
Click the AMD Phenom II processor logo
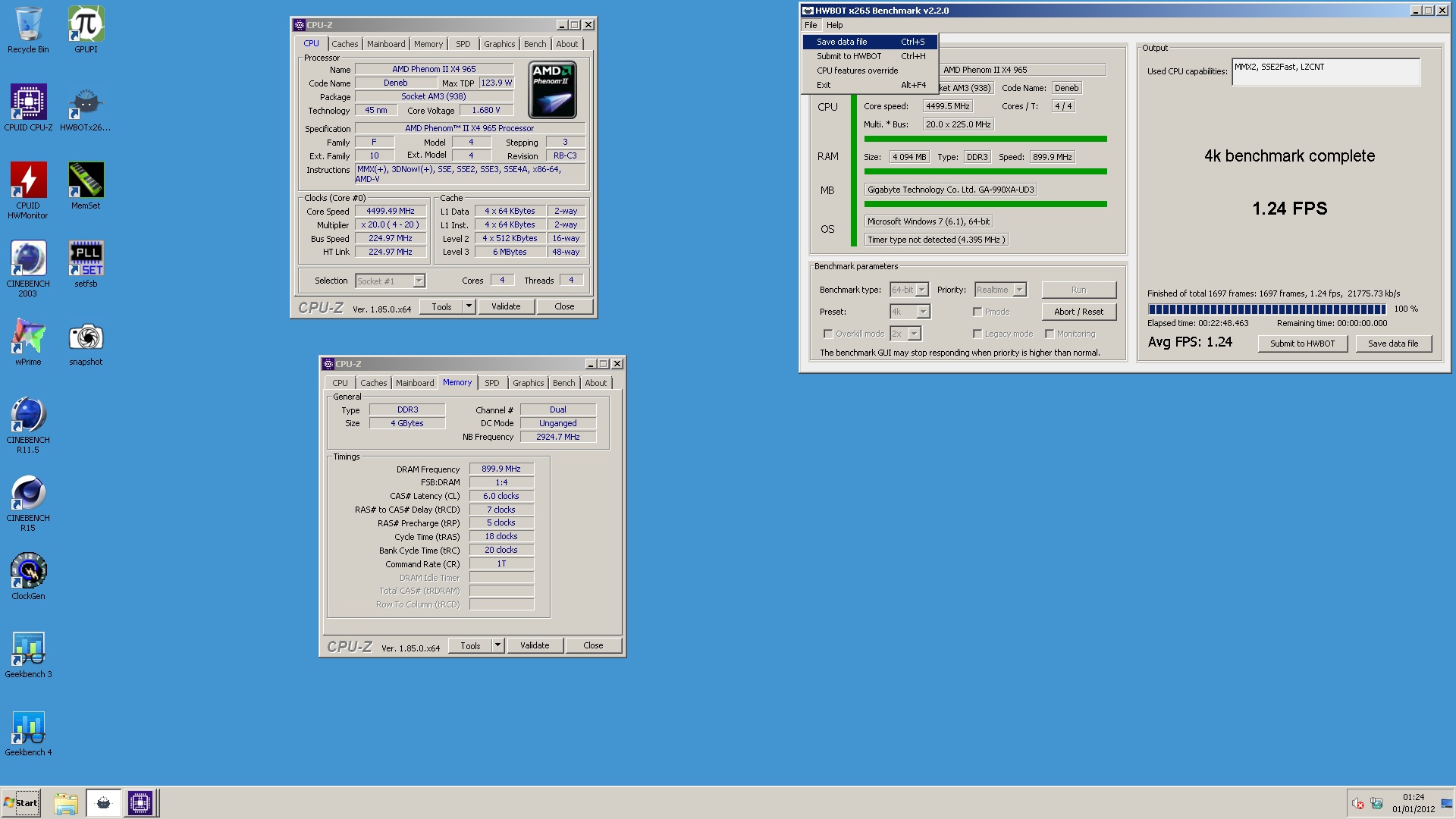point(552,89)
